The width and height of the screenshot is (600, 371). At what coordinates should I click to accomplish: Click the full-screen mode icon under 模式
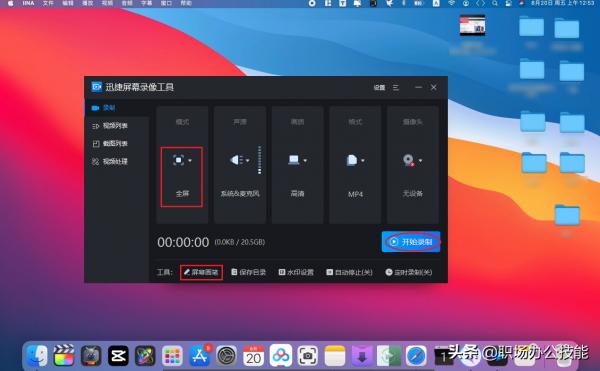click(x=178, y=160)
